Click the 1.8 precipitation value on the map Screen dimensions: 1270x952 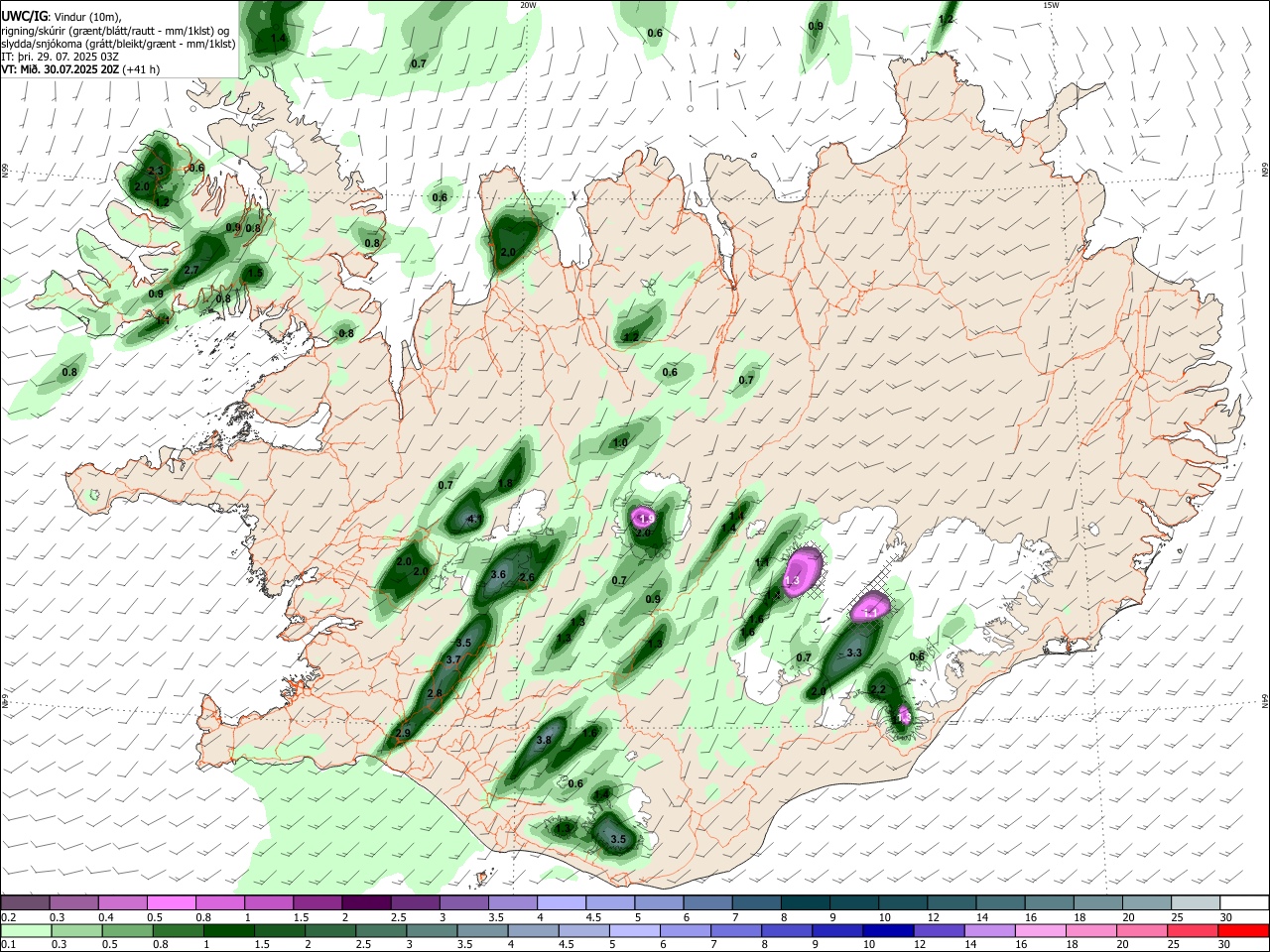point(505,483)
